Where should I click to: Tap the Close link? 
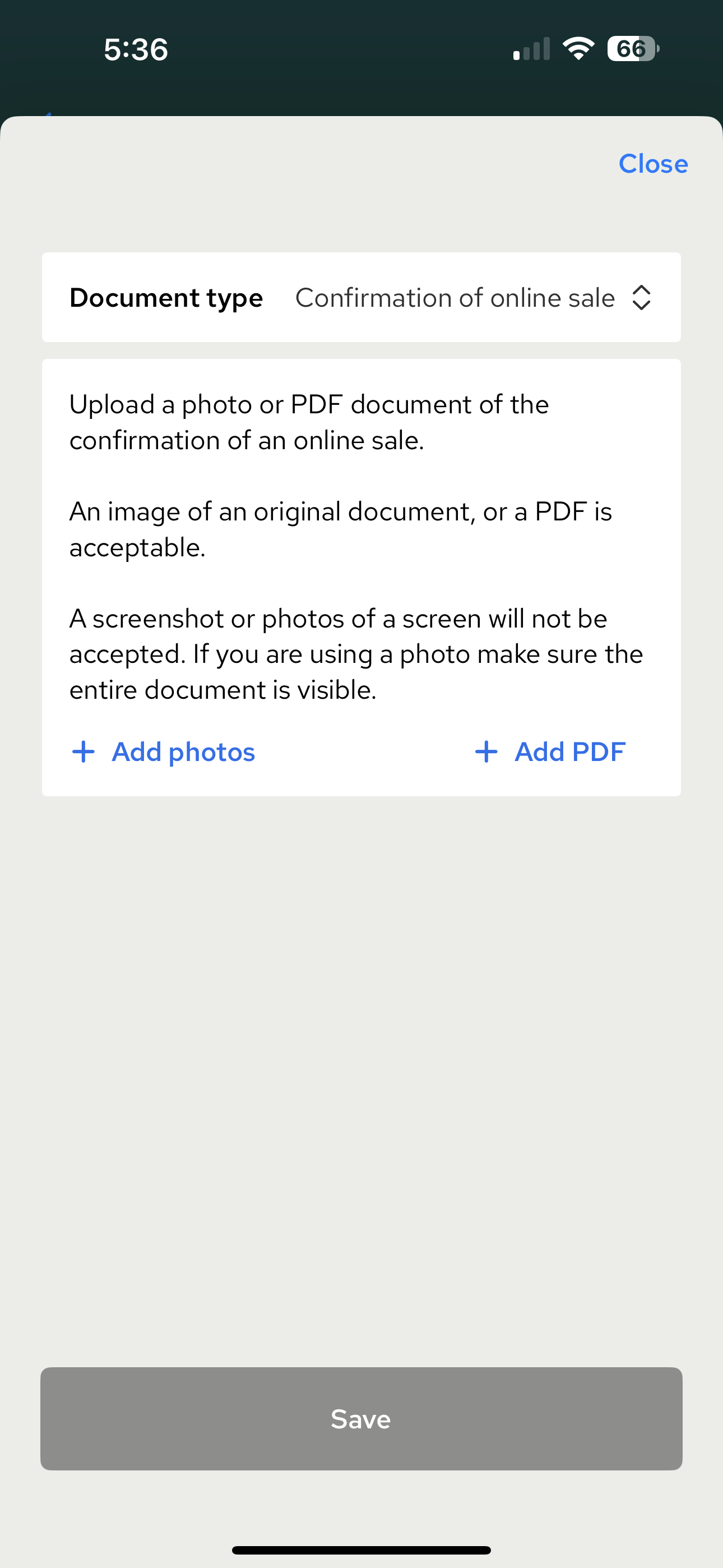pos(652,164)
